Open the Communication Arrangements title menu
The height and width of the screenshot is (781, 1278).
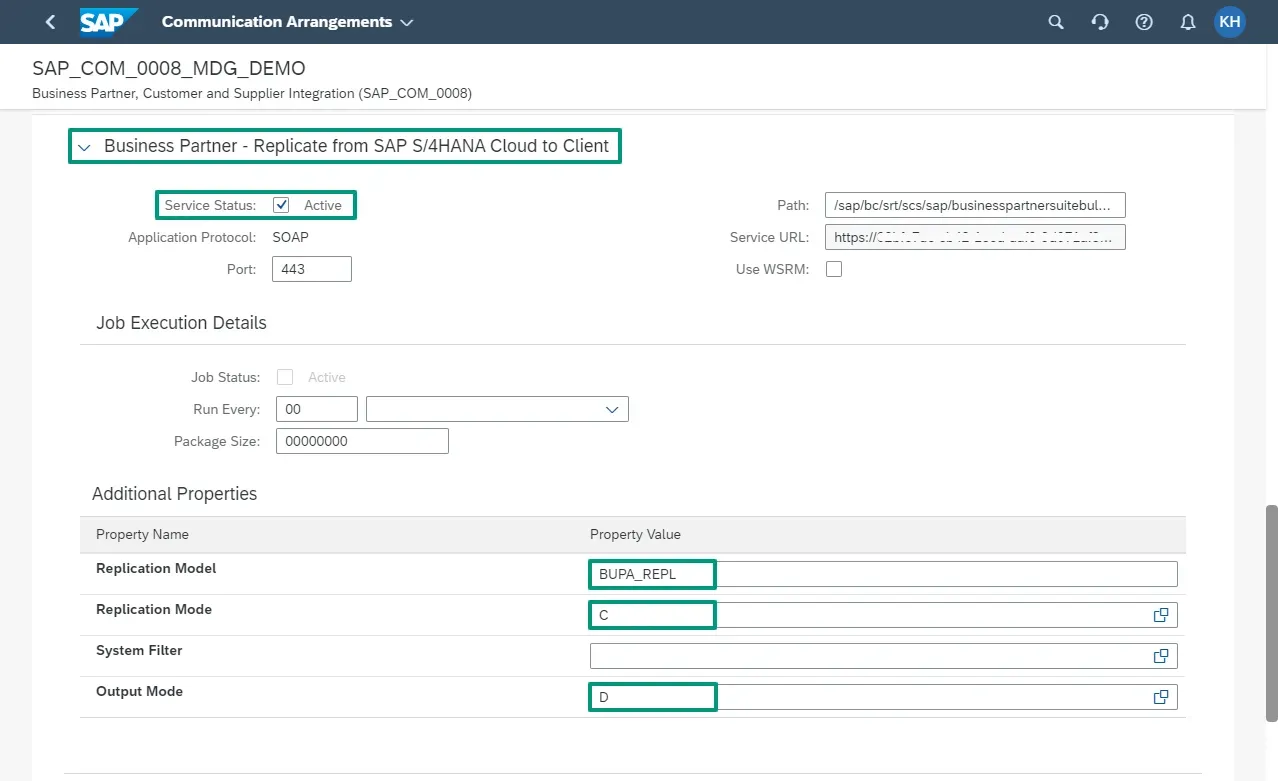coord(287,22)
